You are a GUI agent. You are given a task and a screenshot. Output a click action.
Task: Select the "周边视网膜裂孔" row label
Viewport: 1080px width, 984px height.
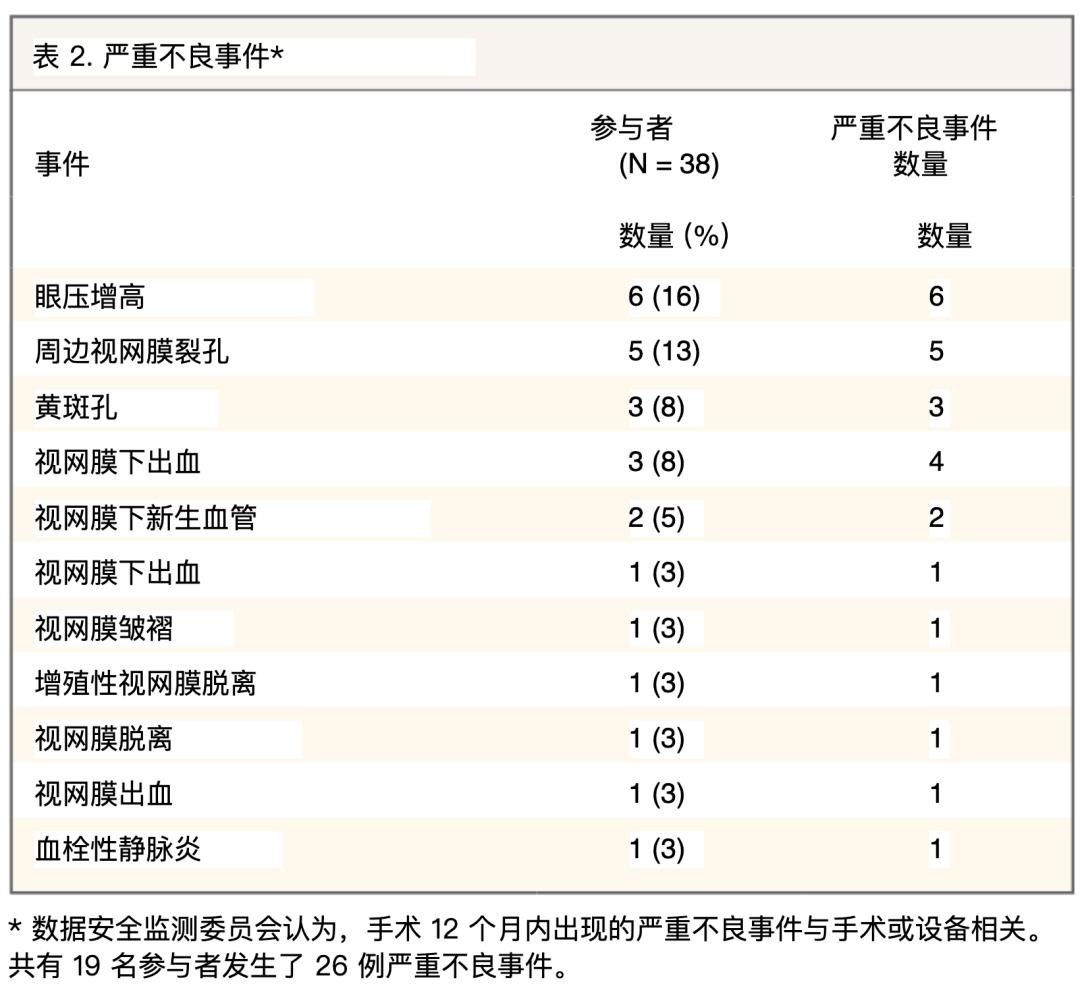[x=131, y=352]
